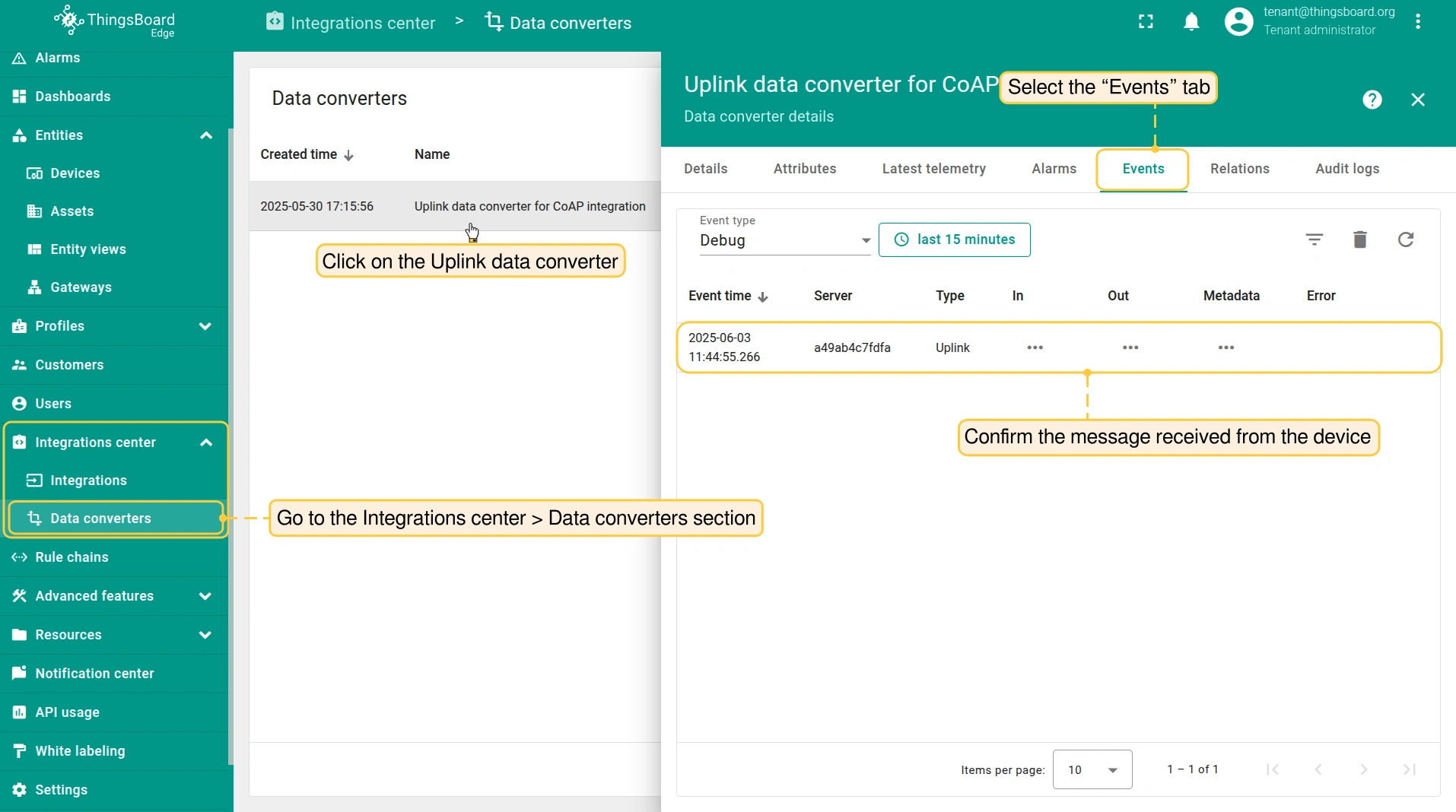Switch to the Audit logs tab
Screen dimensions: 1456x812
point(1346,169)
